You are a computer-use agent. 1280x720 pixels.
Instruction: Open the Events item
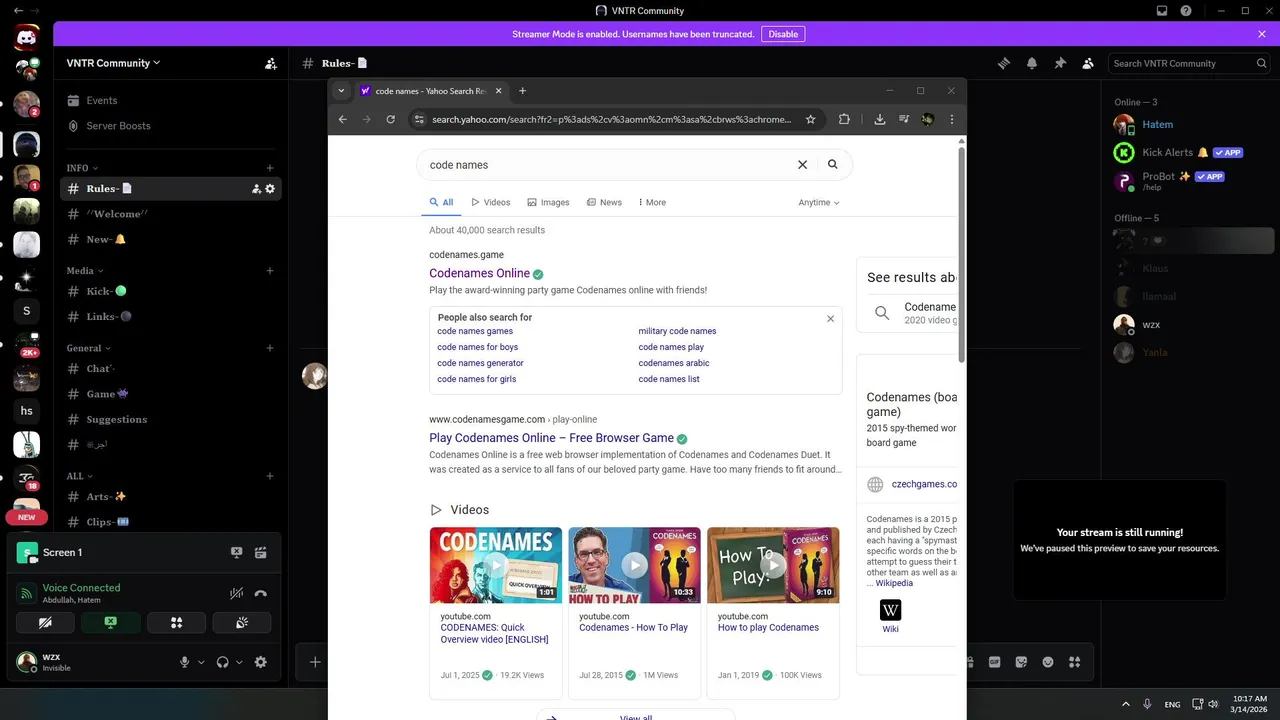pyautogui.click(x=171, y=101)
